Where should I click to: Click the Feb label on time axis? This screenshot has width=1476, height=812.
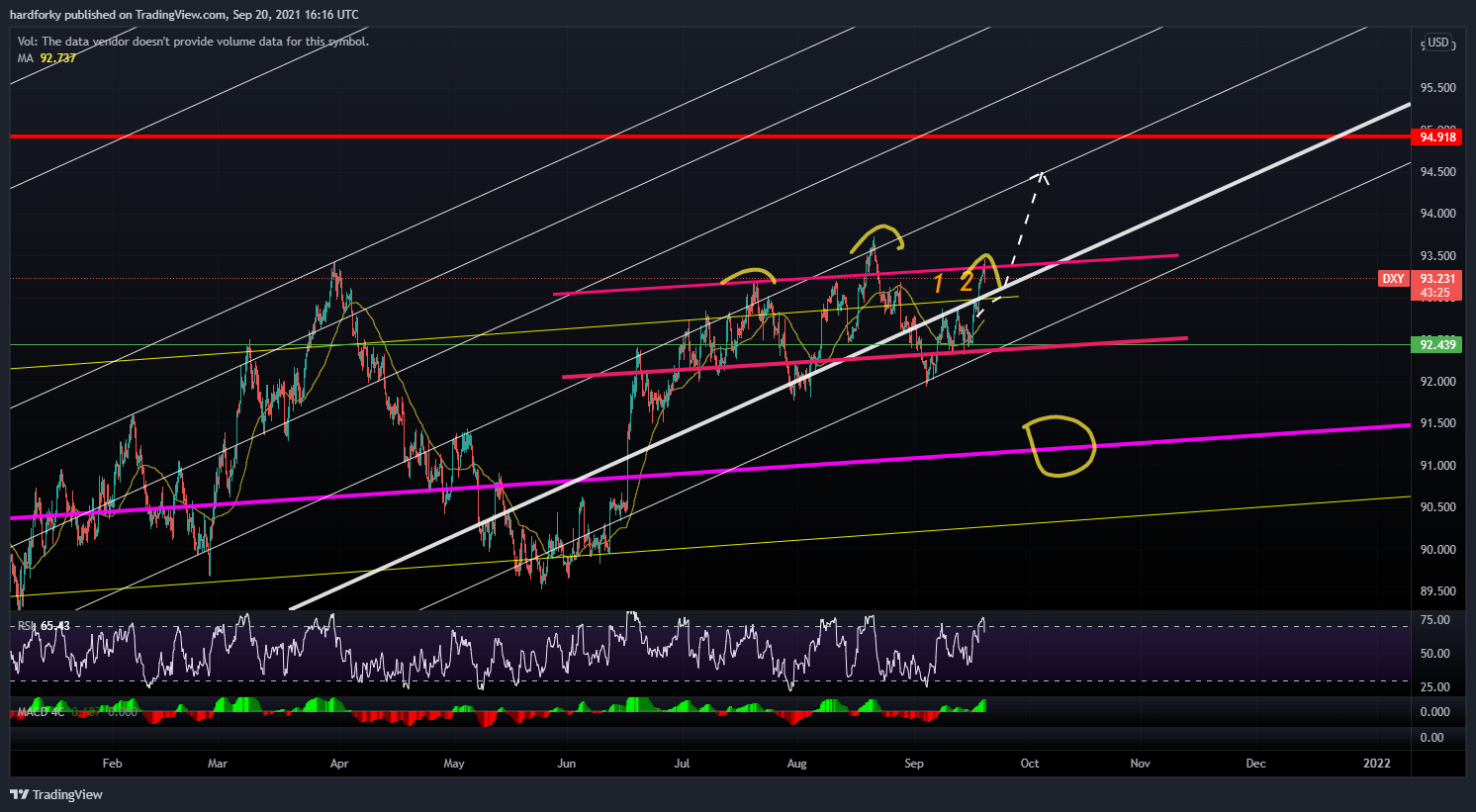coord(112,764)
